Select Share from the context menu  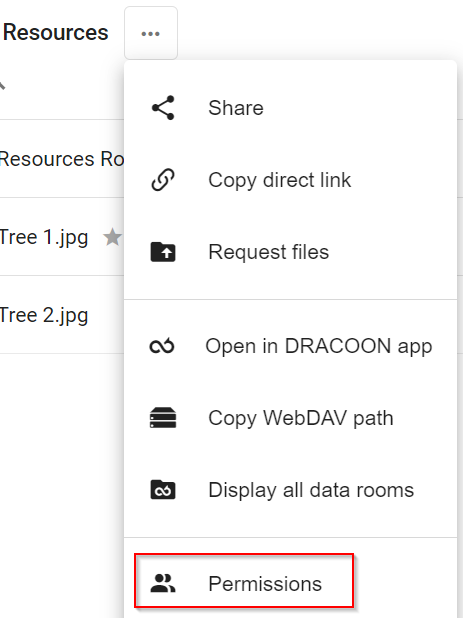pyautogui.click(x=290, y=108)
